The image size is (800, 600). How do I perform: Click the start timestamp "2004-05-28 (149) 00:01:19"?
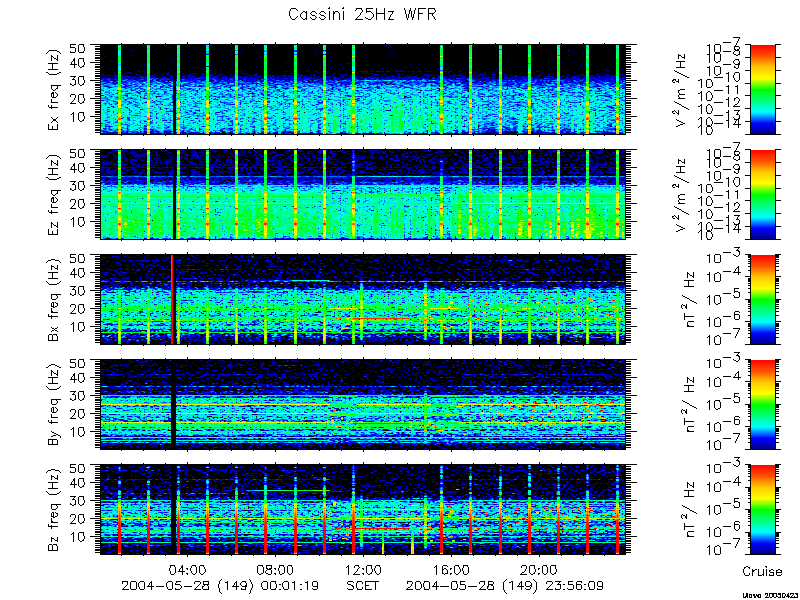221,585
